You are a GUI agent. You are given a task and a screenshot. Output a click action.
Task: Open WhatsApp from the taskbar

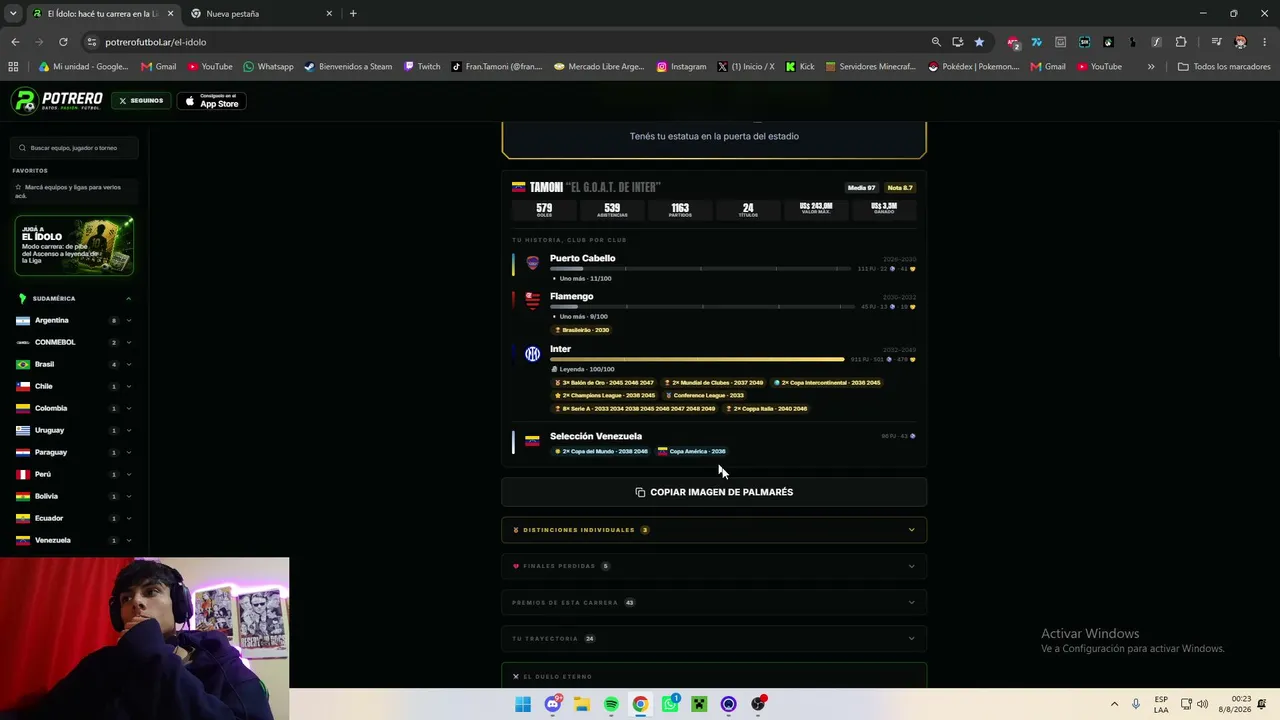pyautogui.click(x=670, y=704)
